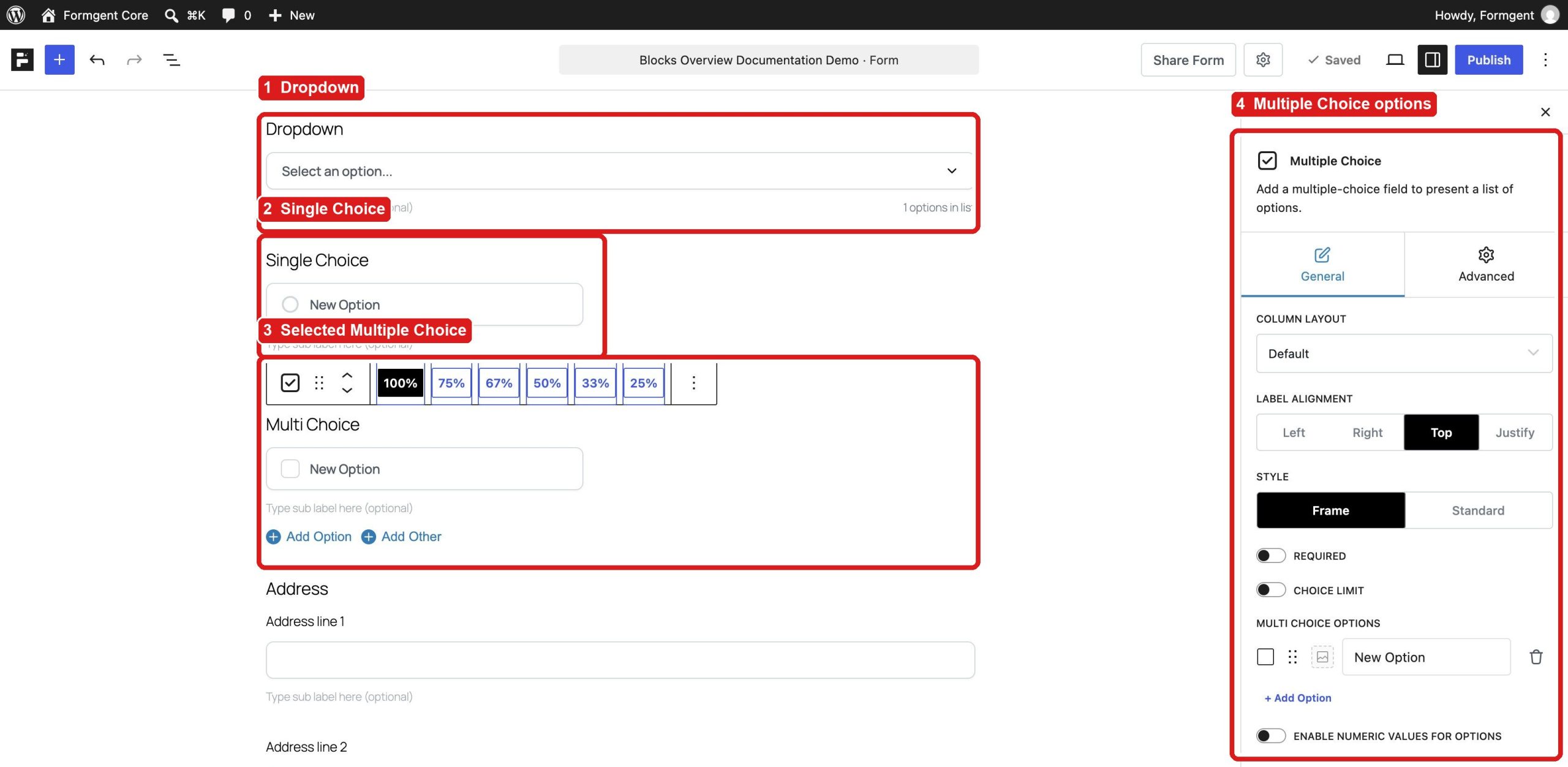Click + Add Option in sidebar

(1298, 698)
